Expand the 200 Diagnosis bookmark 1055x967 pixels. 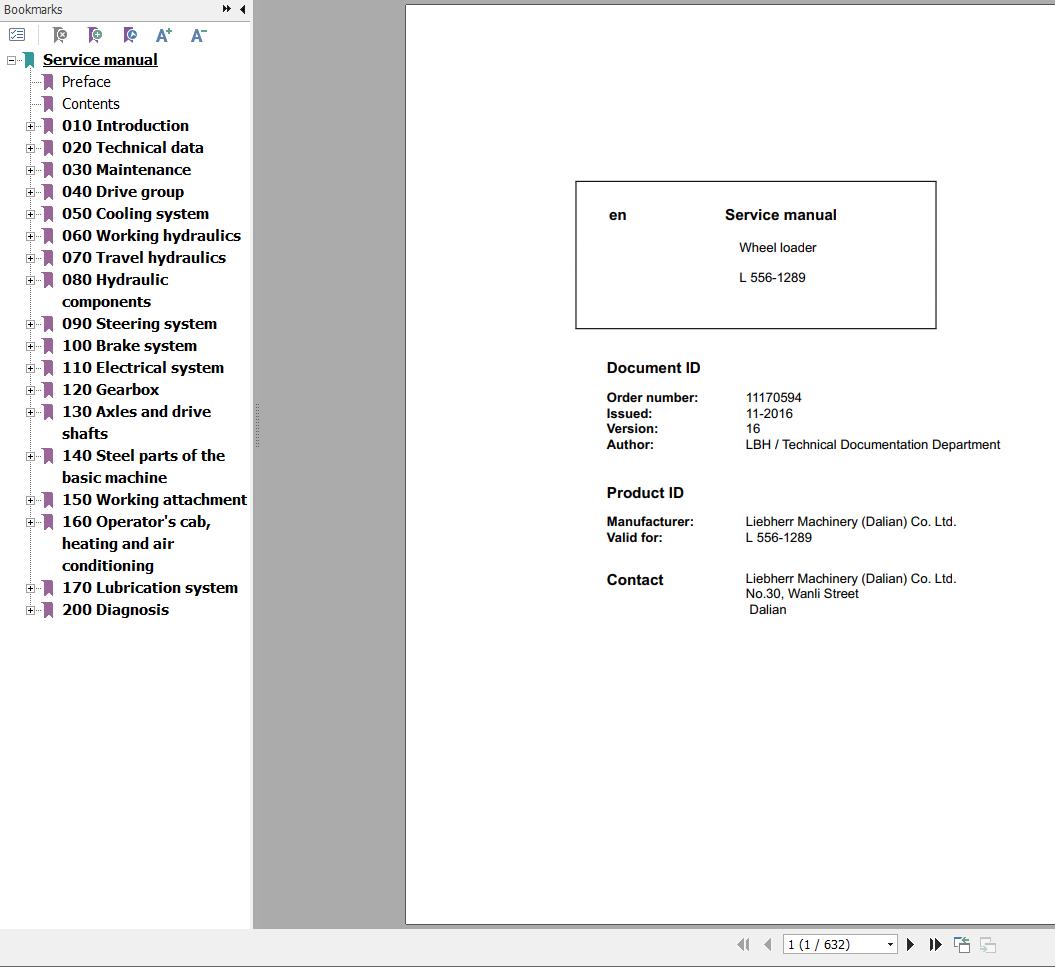30,610
